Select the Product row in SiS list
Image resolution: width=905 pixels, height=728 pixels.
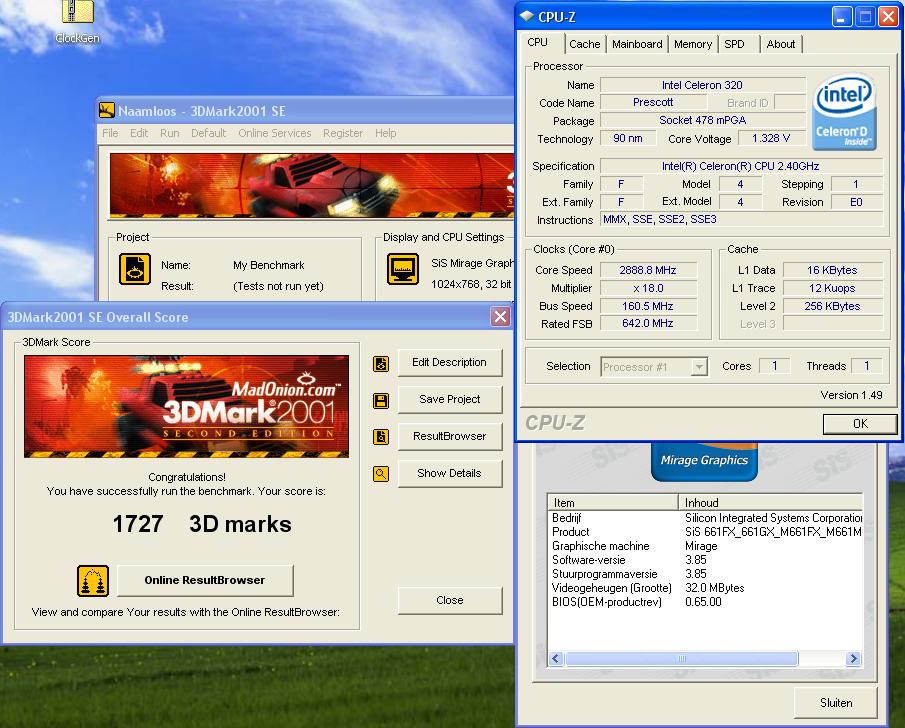tap(705, 532)
